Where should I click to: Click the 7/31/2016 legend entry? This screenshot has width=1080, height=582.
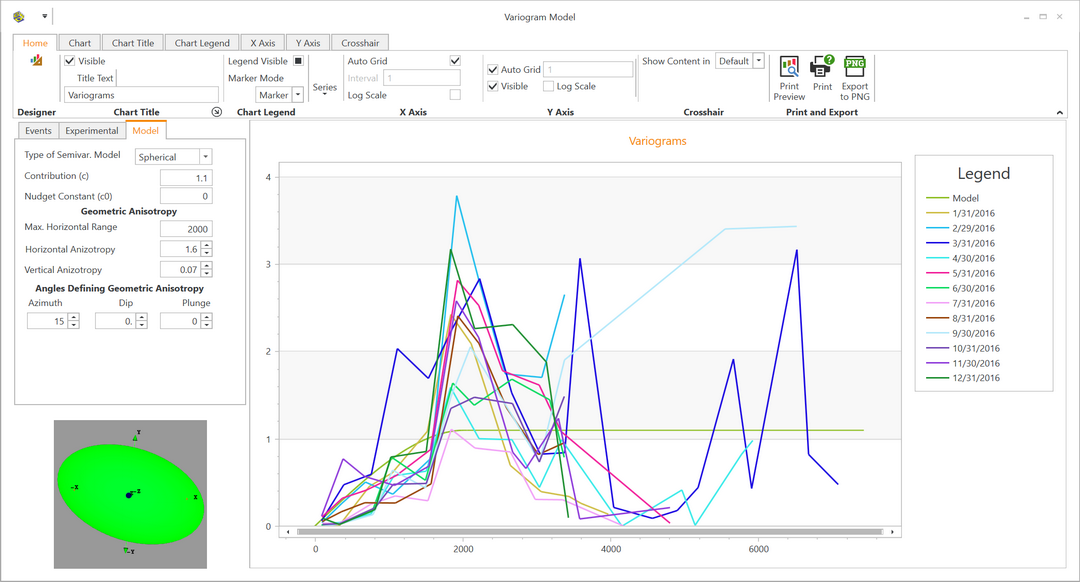pos(960,303)
